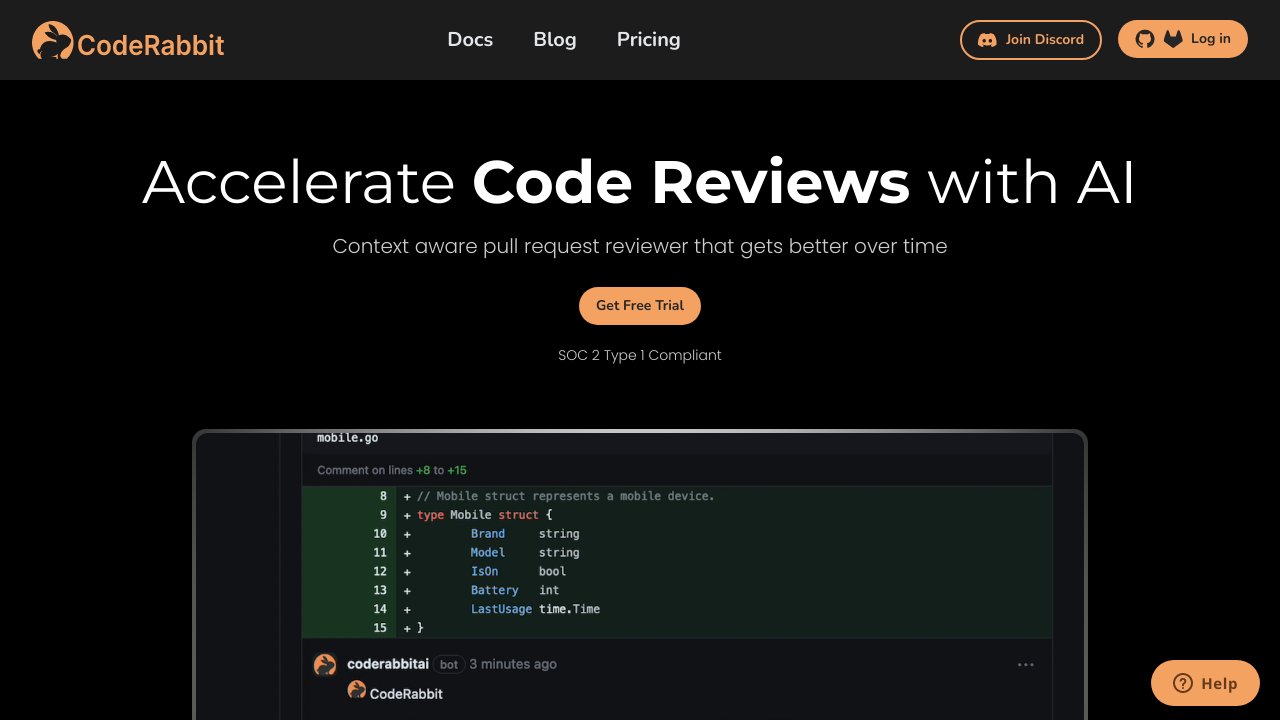Image resolution: width=1280 pixels, height=720 pixels.
Task: Click the mobile.go file name
Action: 348,438
